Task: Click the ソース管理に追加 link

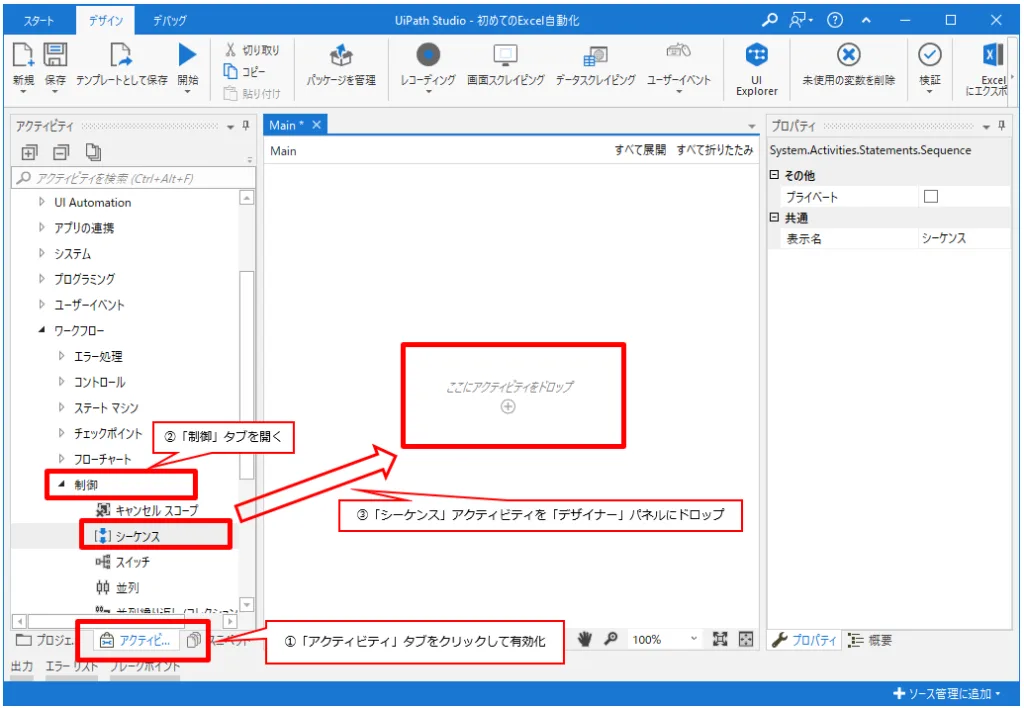Action: (948, 694)
